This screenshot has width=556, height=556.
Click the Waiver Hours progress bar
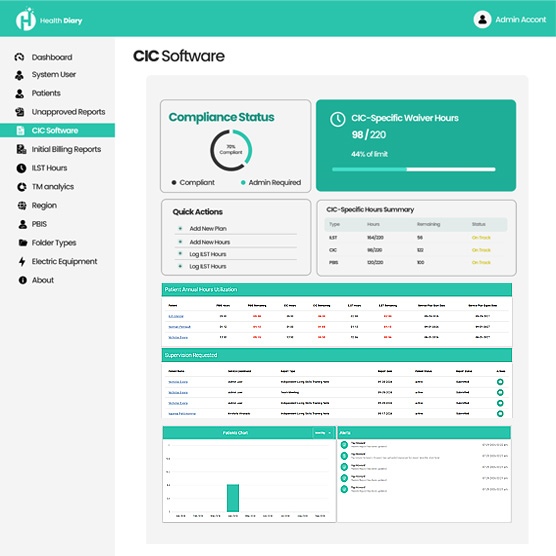click(413, 169)
